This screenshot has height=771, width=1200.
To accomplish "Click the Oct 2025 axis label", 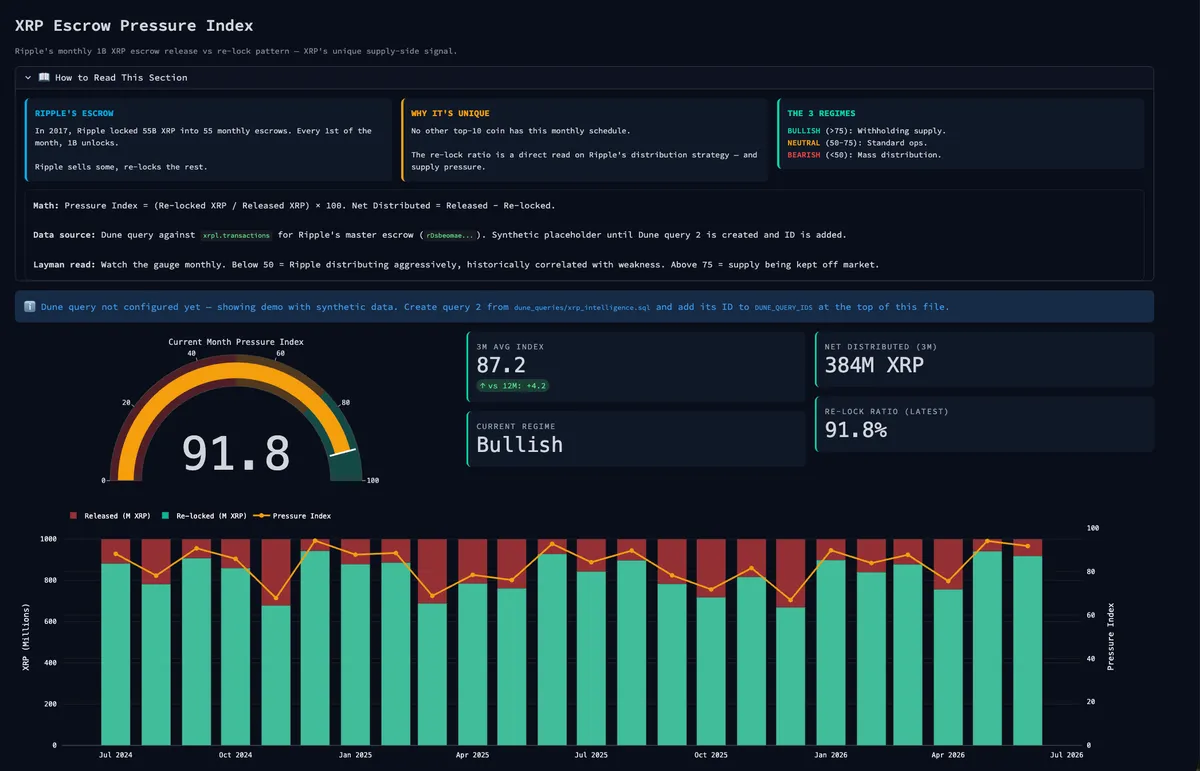I will click(x=709, y=755).
